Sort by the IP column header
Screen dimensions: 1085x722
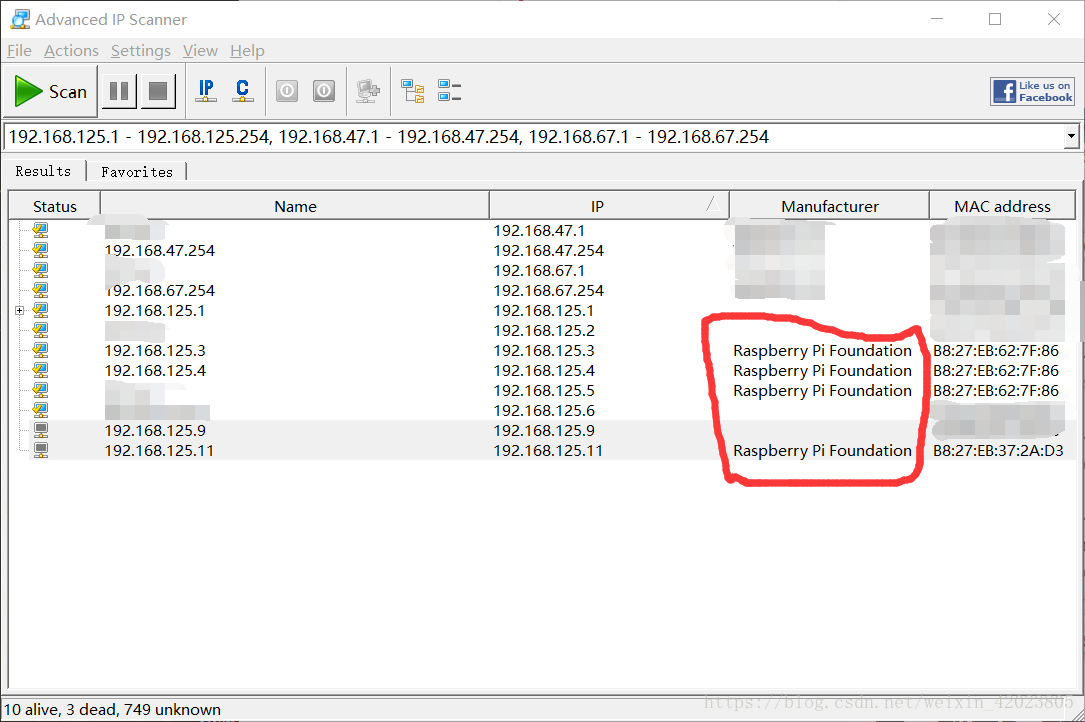tap(609, 206)
